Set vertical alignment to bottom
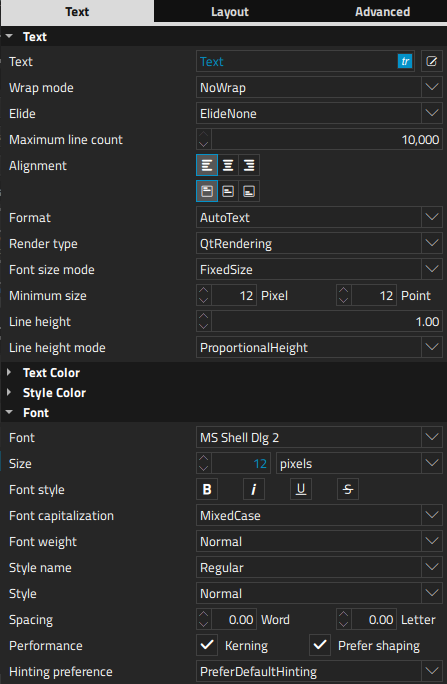 pyautogui.click(x=249, y=191)
